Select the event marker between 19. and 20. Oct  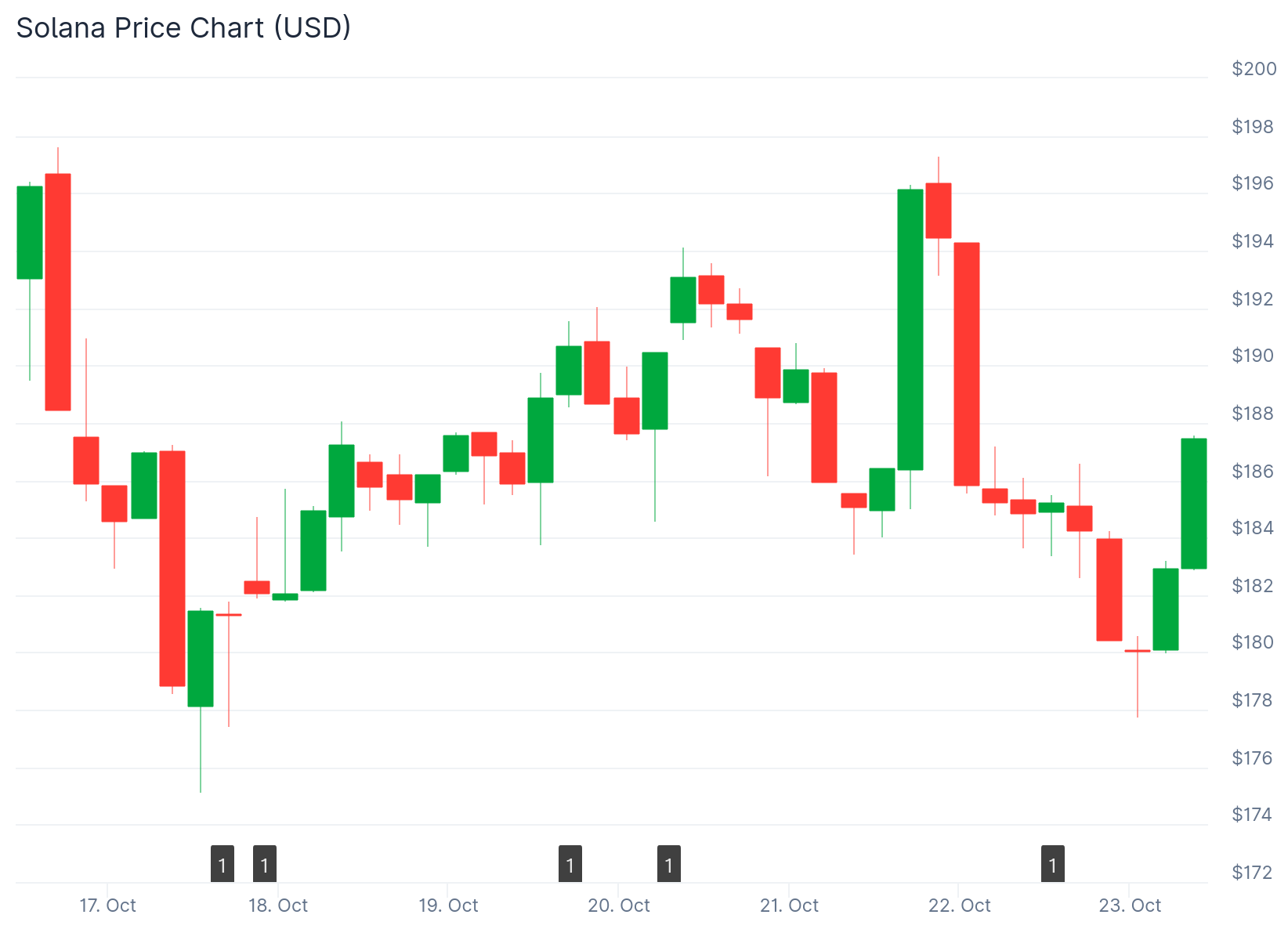pyautogui.click(x=570, y=864)
